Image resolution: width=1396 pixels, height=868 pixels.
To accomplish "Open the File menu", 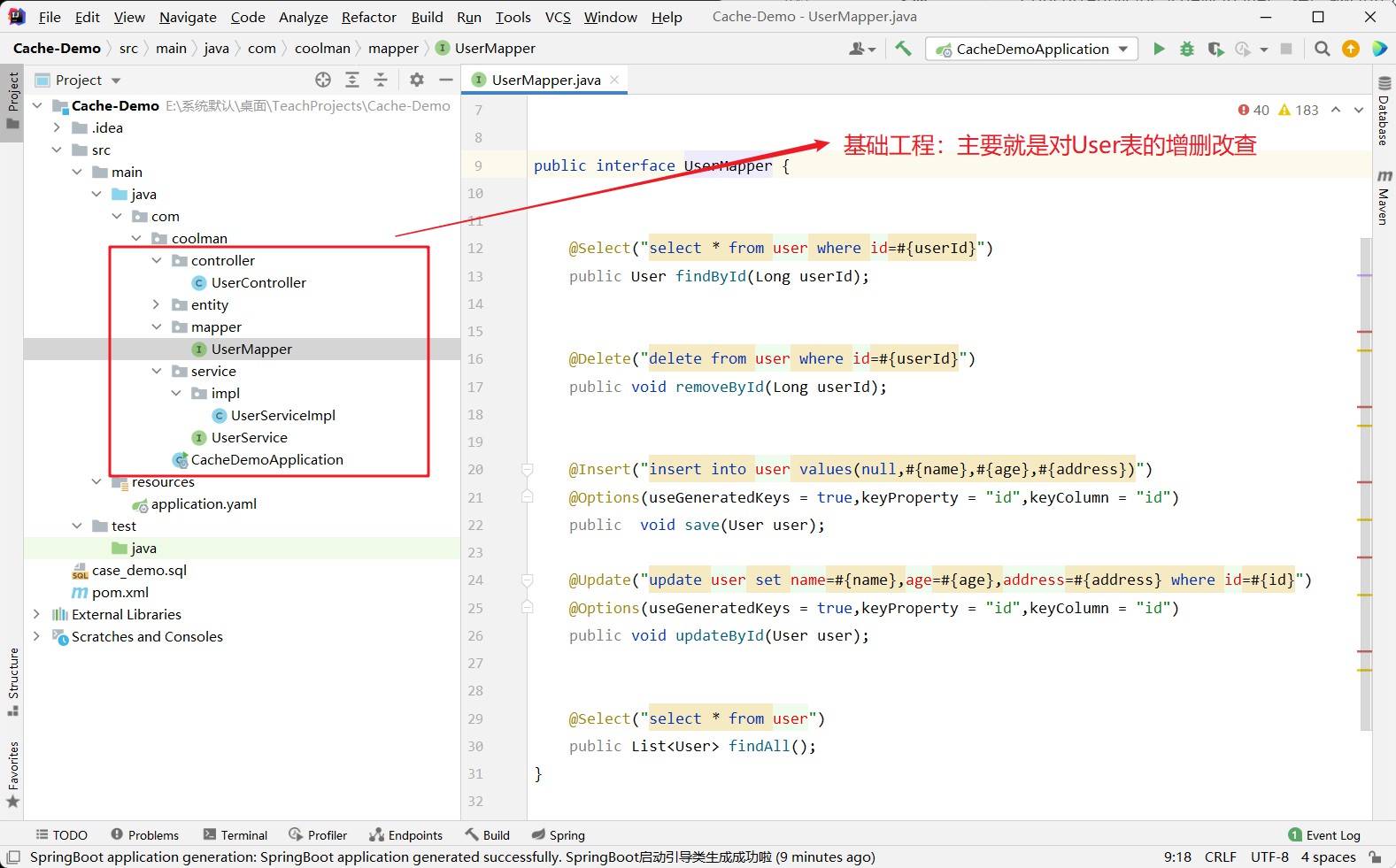I will tap(50, 17).
